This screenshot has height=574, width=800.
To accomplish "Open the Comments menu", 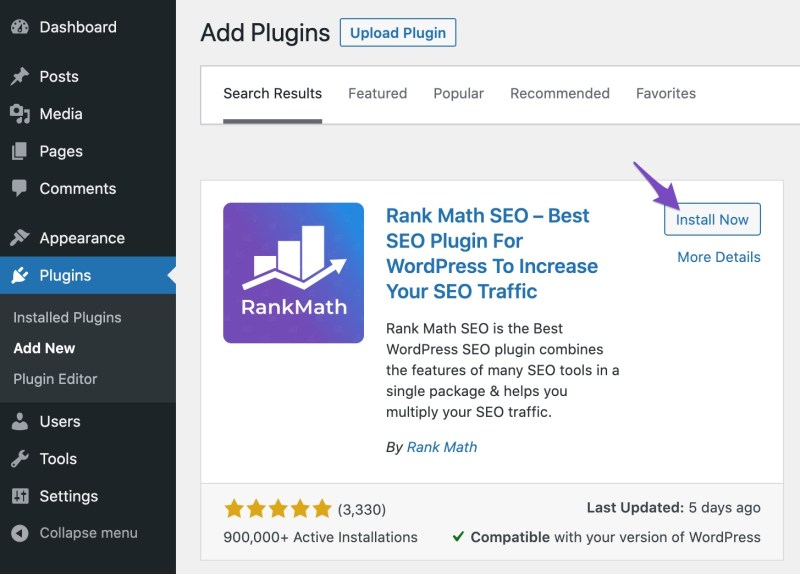I will 88,189.
